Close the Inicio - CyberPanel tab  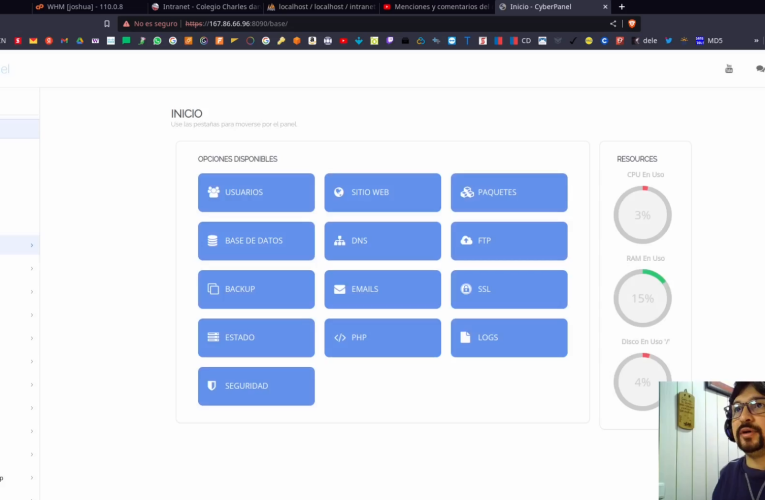tap(605, 7)
